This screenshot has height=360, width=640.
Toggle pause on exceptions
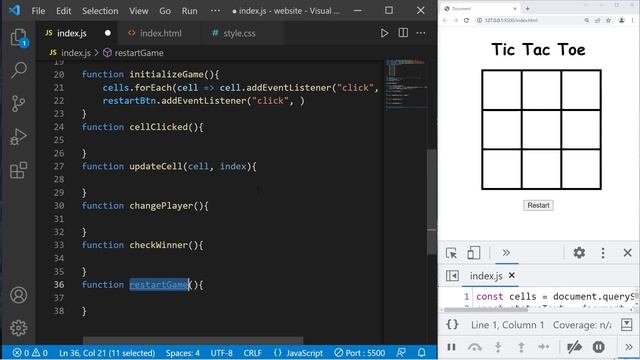[x=598, y=347]
